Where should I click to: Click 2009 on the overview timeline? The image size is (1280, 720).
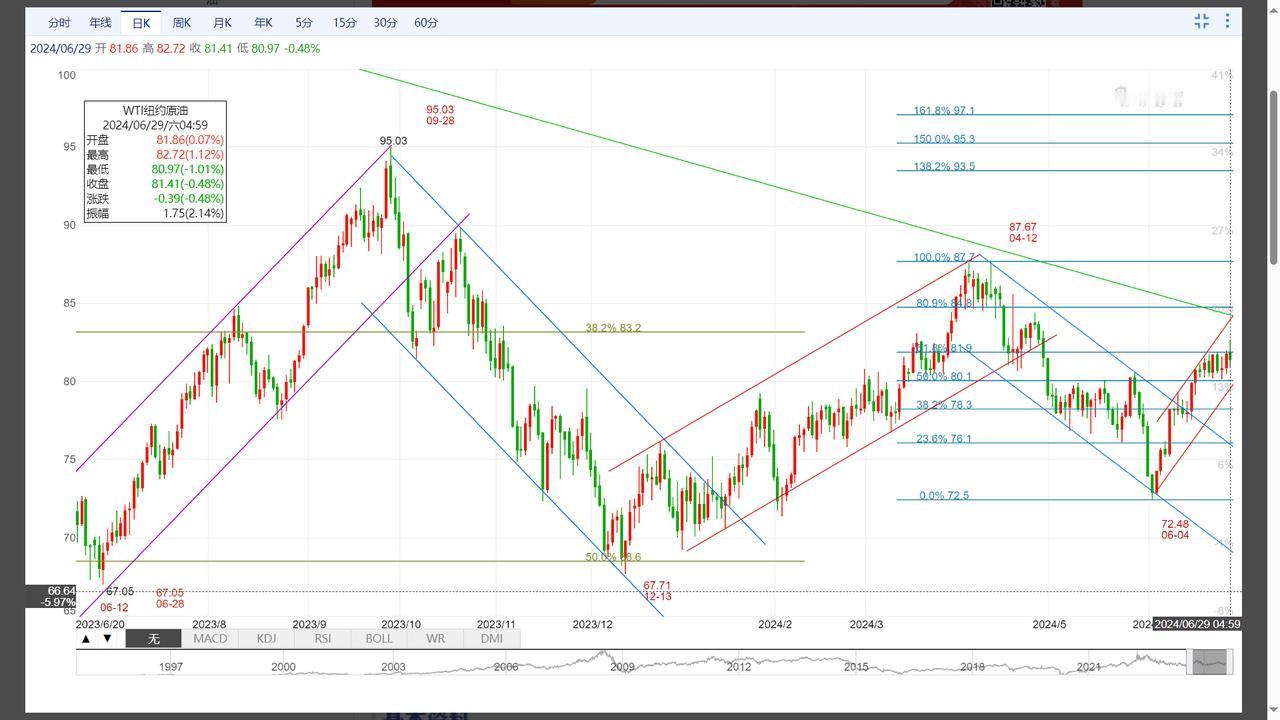pyautogui.click(x=622, y=667)
